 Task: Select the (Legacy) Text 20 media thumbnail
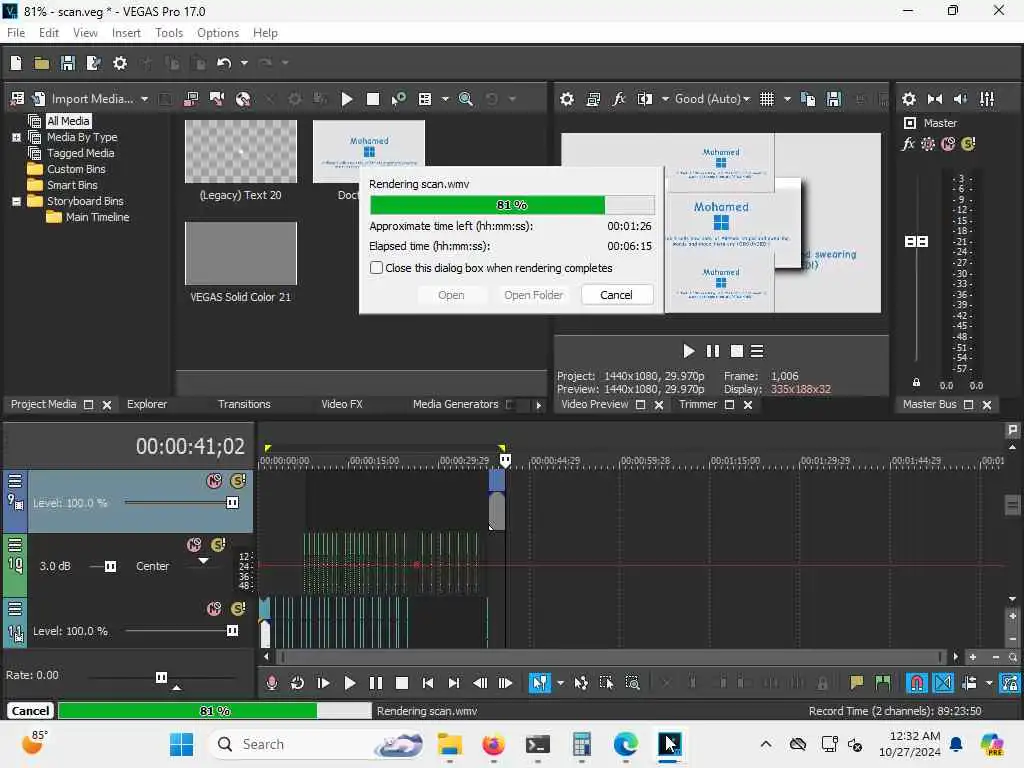coord(240,152)
